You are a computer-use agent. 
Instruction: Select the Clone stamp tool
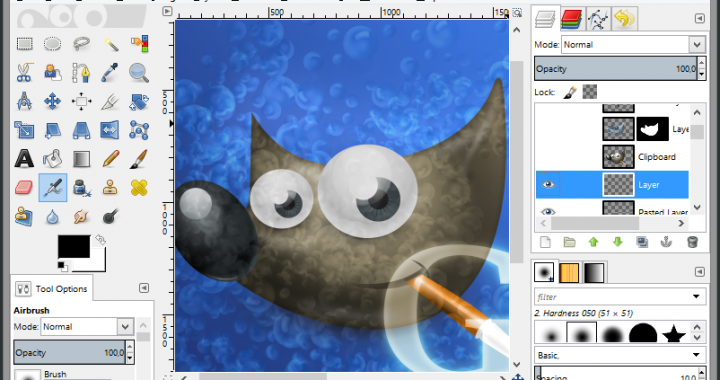[x=110, y=187]
